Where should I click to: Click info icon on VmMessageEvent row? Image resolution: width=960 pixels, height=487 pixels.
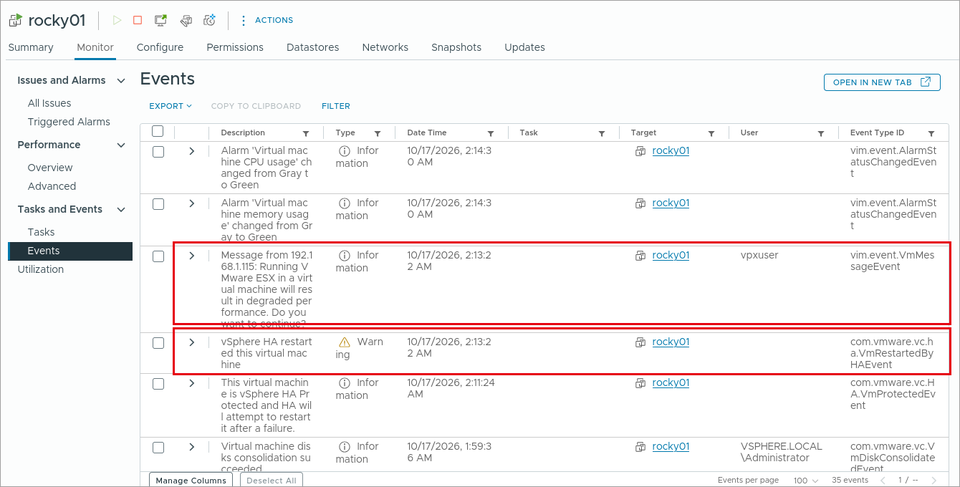(345, 255)
